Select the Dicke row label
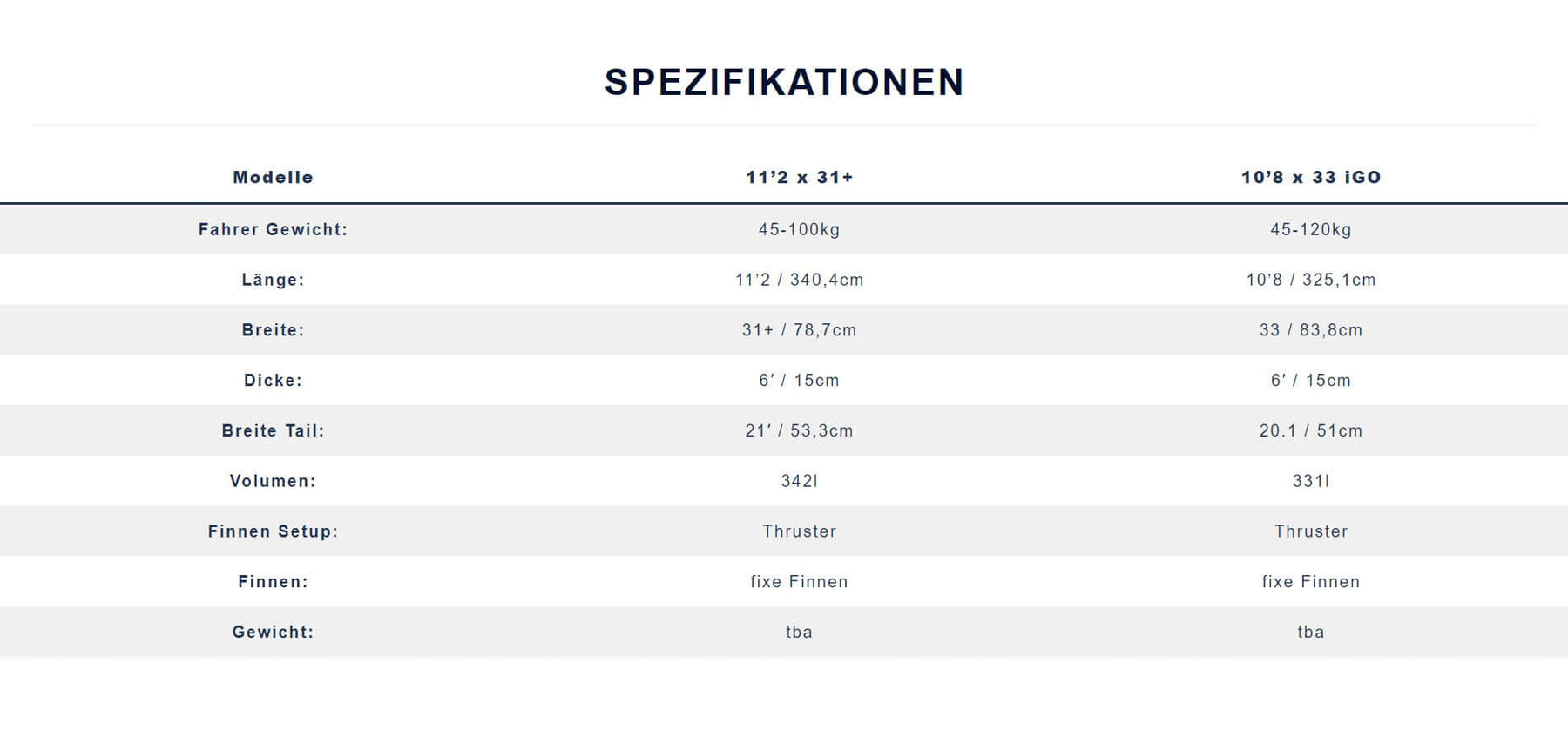 273,381
